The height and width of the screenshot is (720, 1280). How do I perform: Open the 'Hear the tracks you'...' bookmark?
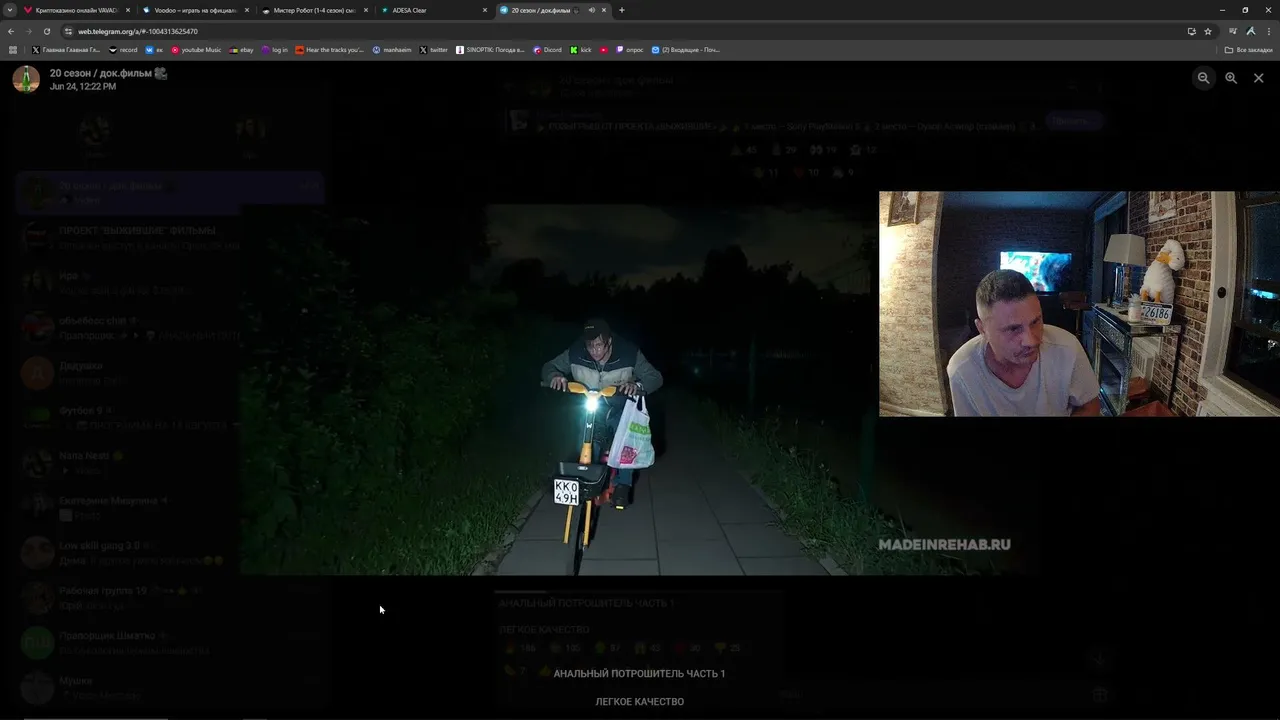(x=330, y=49)
